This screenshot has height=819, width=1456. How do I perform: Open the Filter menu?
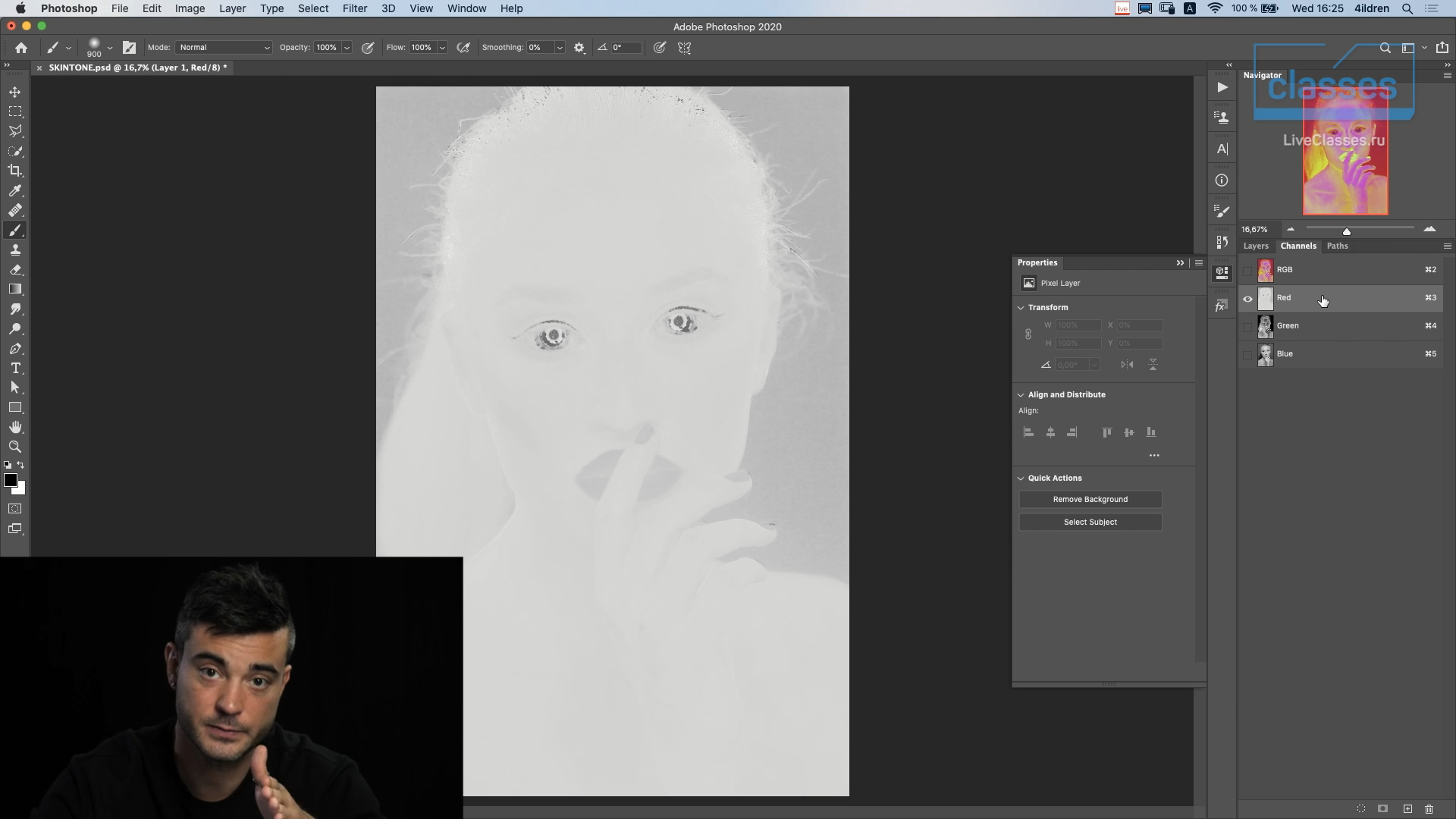coord(354,8)
